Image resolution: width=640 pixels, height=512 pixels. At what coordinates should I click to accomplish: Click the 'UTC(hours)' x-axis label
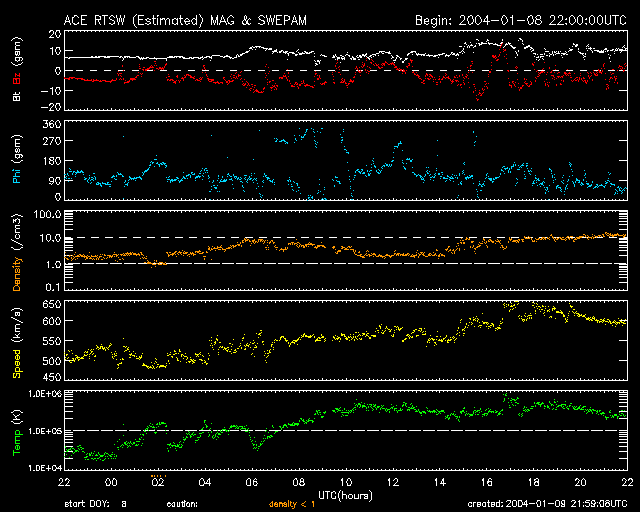345,496
